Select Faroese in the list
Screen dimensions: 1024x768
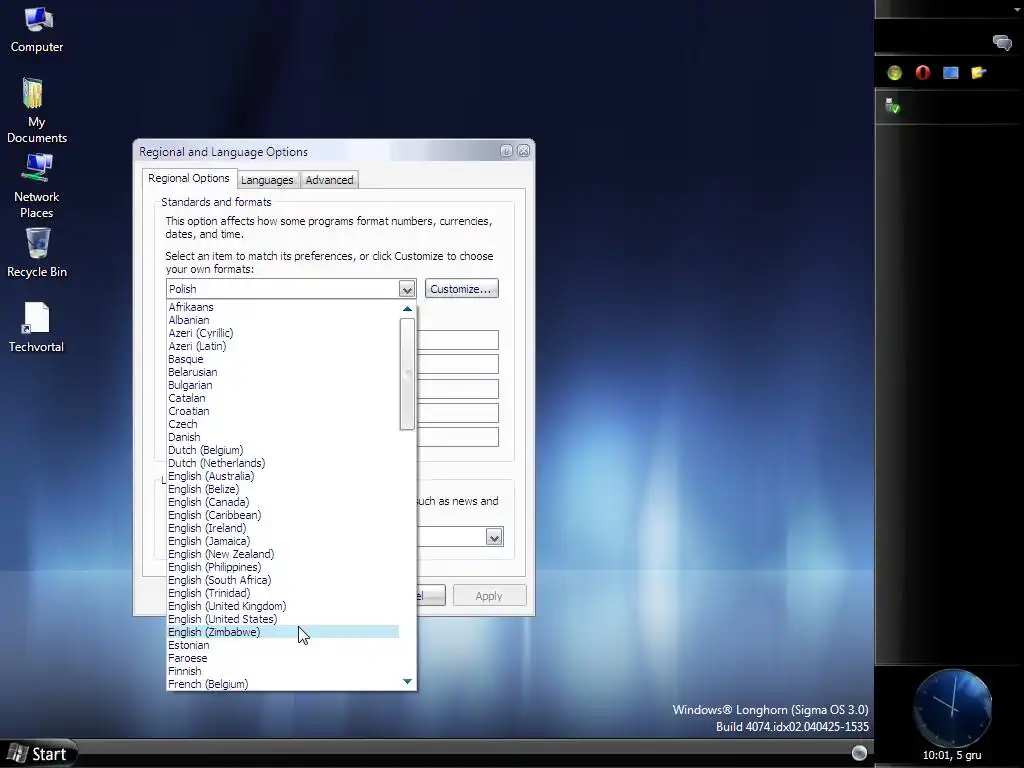(283, 658)
